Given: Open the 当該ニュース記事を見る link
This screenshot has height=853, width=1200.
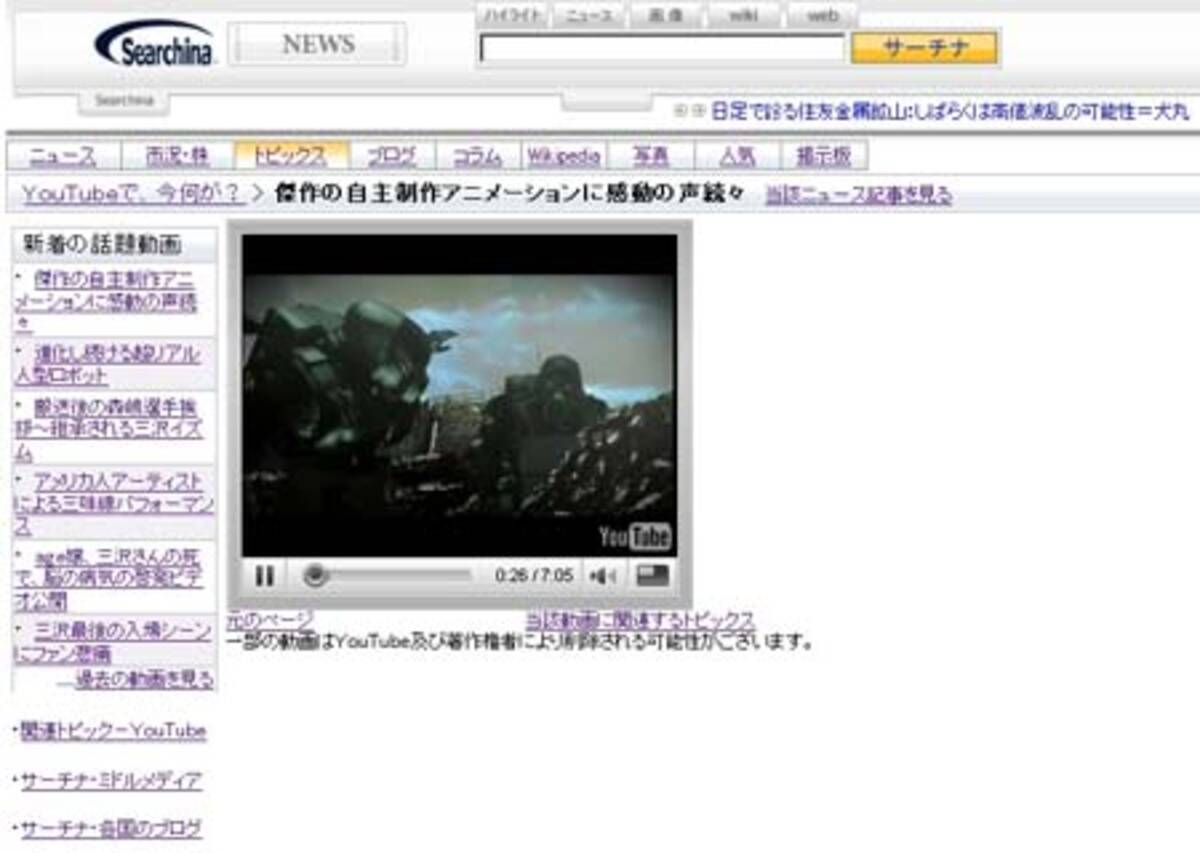Looking at the screenshot, I should click(858, 195).
